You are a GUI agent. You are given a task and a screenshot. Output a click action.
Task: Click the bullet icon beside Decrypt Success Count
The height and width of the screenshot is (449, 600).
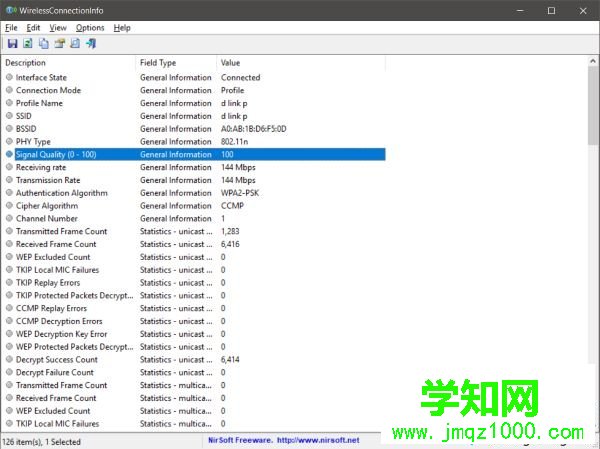tap(10, 359)
